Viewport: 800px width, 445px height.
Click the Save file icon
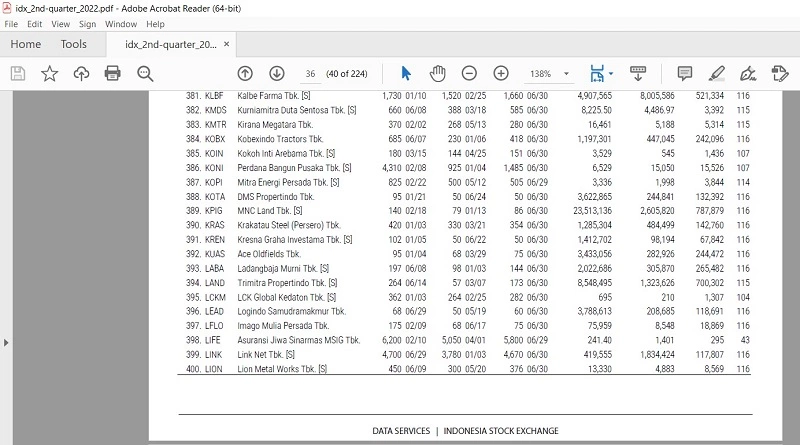click(x=18, y=73)
